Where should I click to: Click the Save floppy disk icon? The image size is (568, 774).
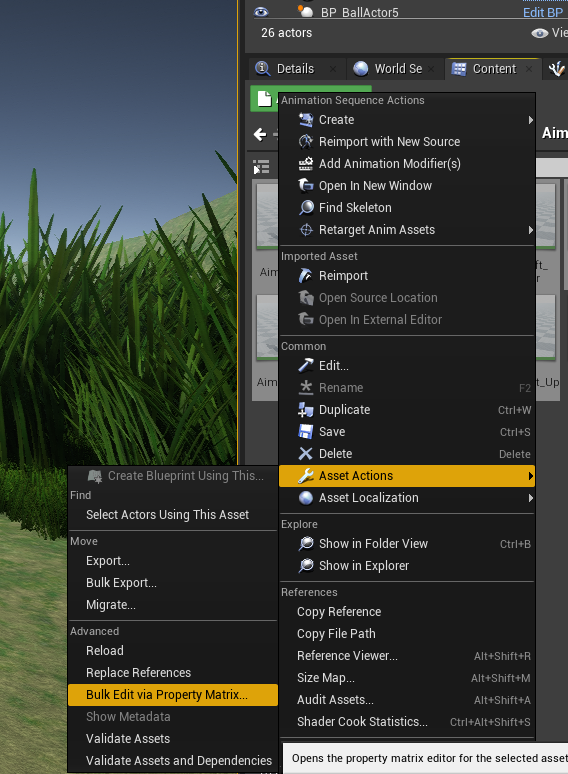pos(306,432)
